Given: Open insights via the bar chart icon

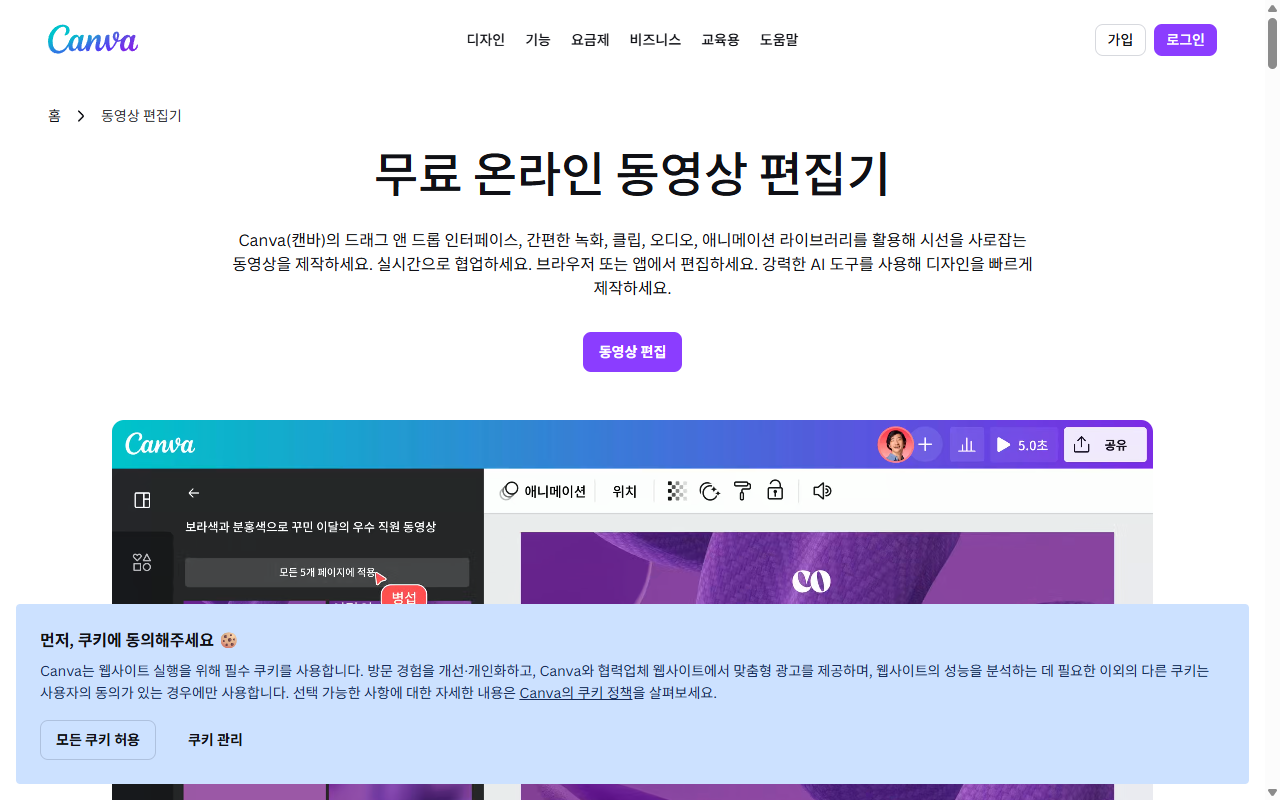Looking at the screenshot, I should pyautogui.click(x=966, y=444).
